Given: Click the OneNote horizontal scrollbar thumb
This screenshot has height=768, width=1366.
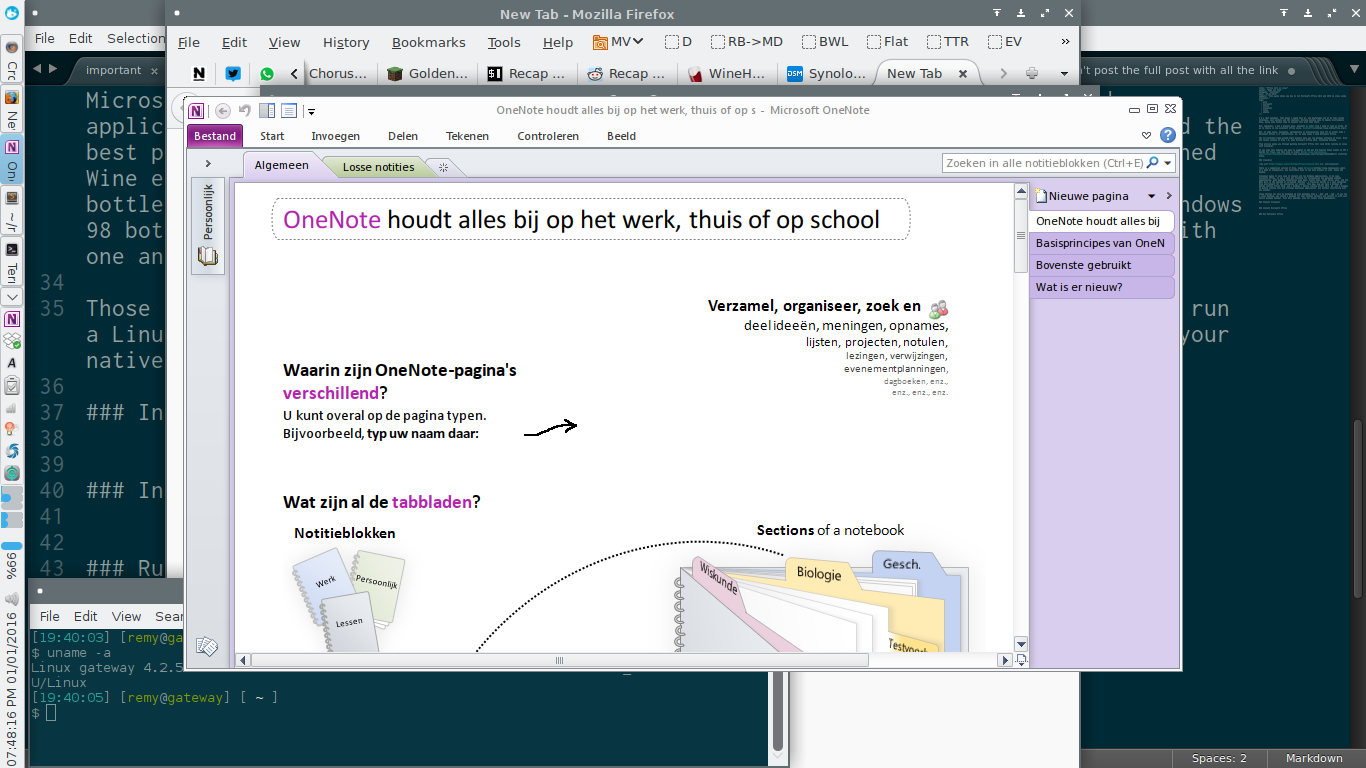Looking at the screenshot, I should (x=559, y=660).
